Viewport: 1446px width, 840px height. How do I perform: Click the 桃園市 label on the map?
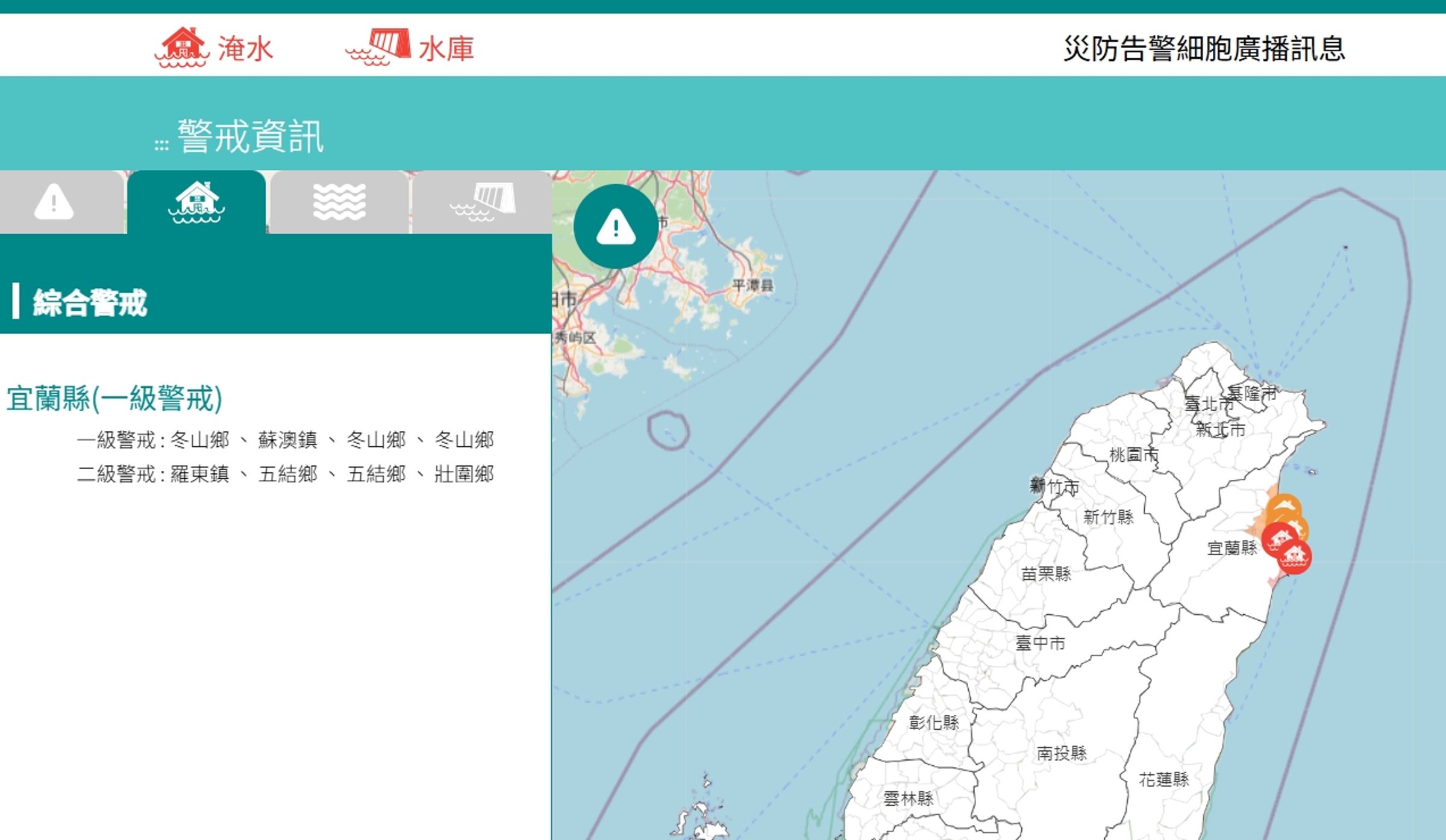coord(1134,455)
